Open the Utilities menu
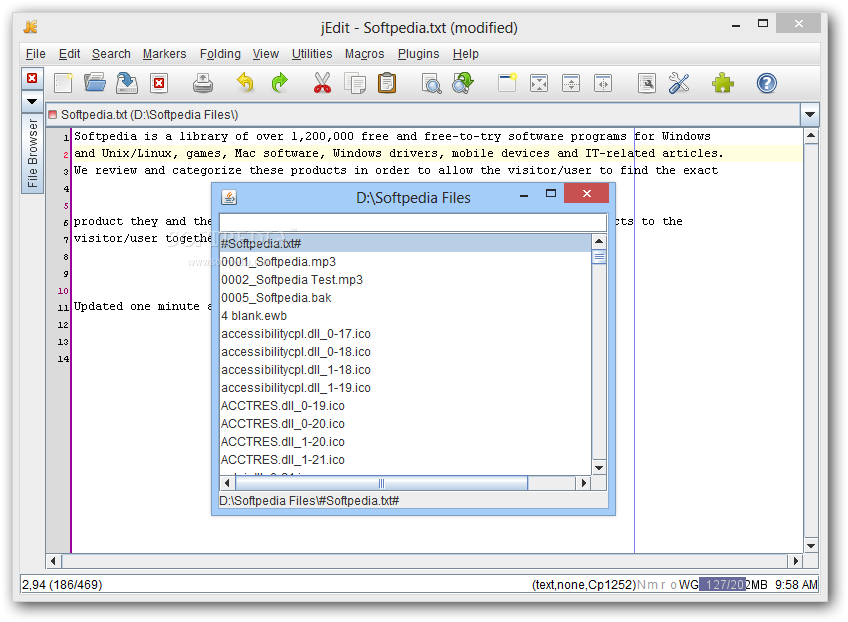The image size is (848, 622). pyautogui.click(x=312, y=54)
